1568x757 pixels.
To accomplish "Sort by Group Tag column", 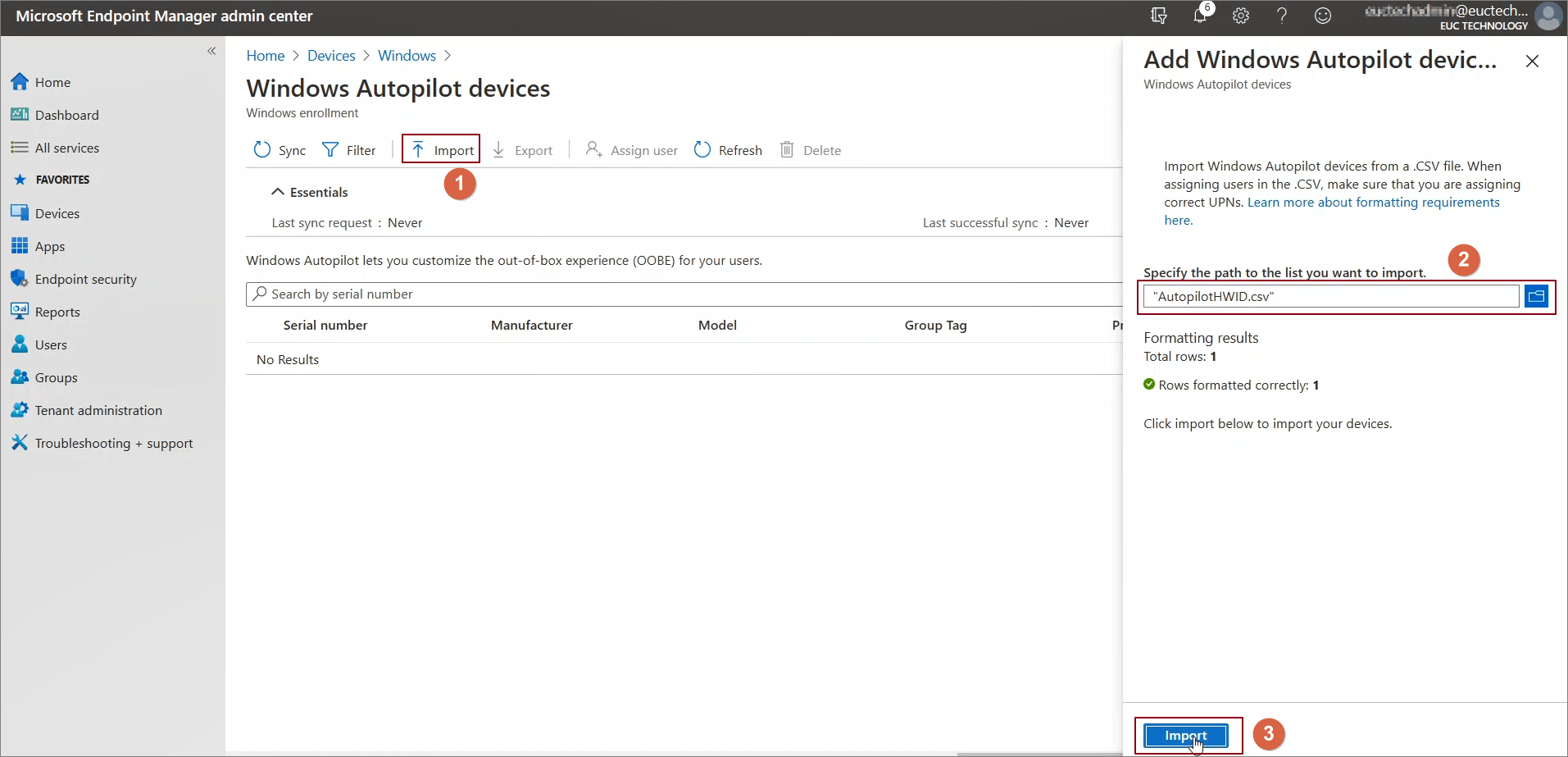I will (x=936, y=326).
